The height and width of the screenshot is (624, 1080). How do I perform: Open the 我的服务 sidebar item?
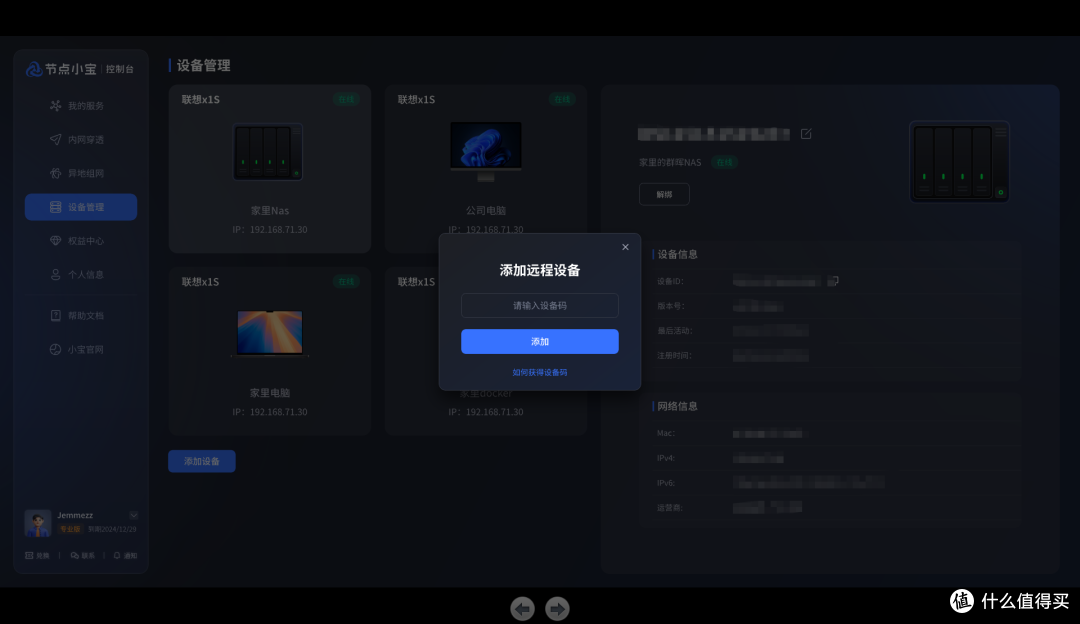[77, 105]
